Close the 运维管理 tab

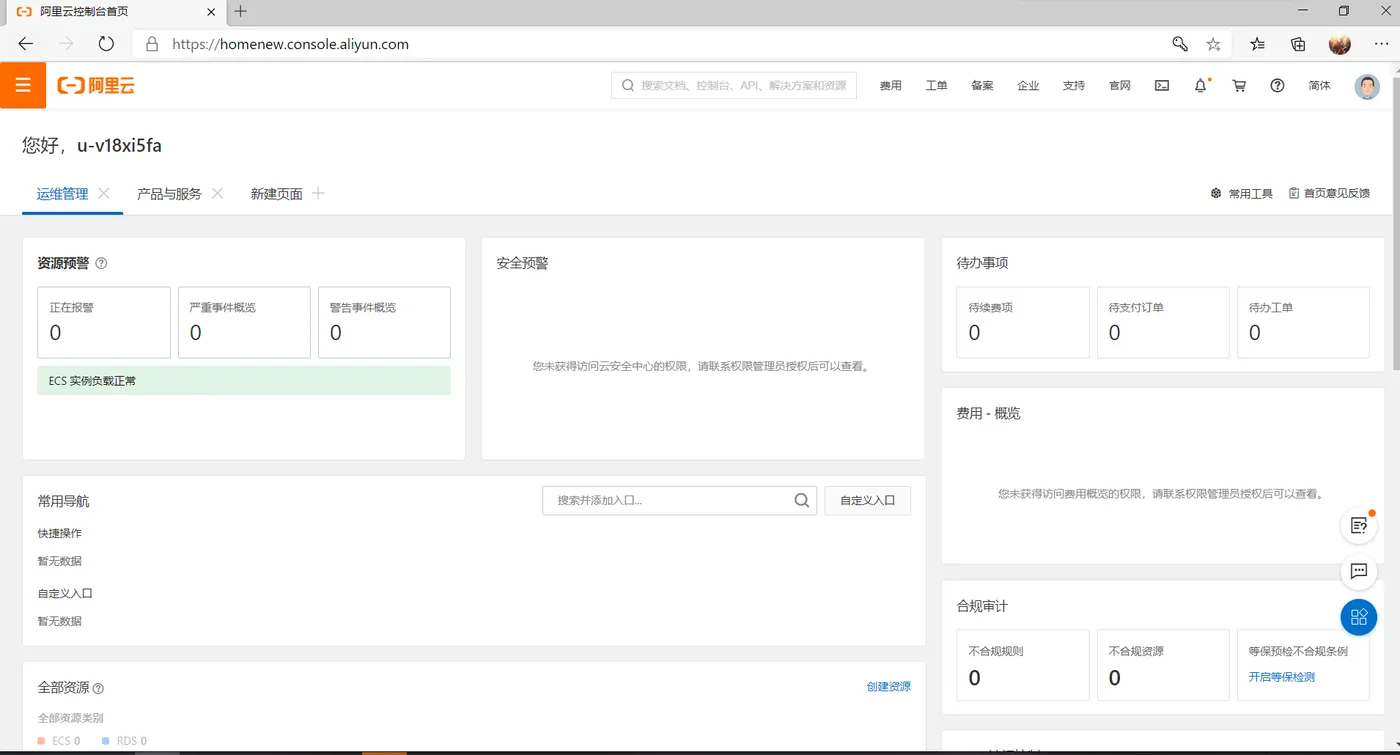click(104, 193)
